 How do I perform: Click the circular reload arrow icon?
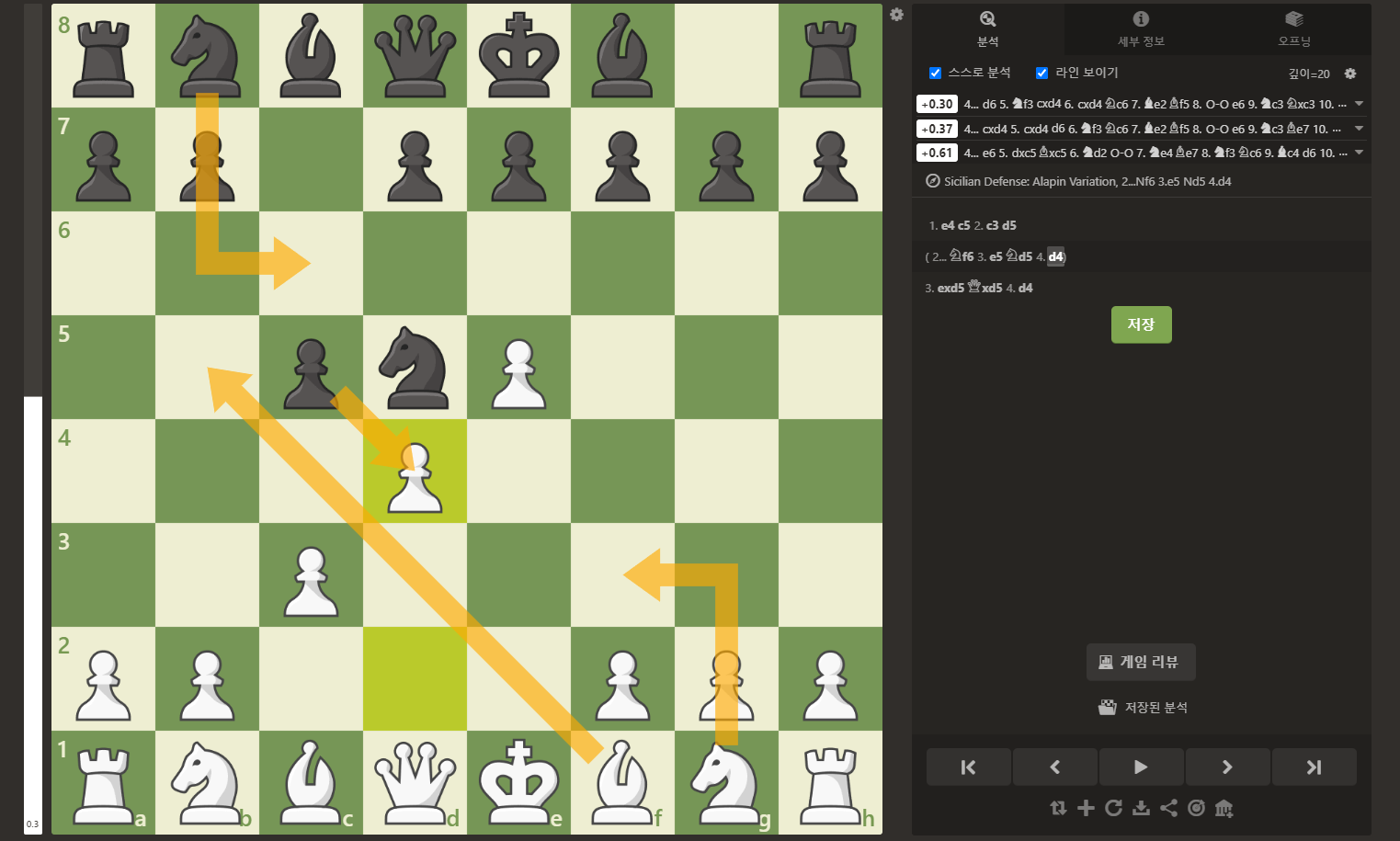point(1113,808)
